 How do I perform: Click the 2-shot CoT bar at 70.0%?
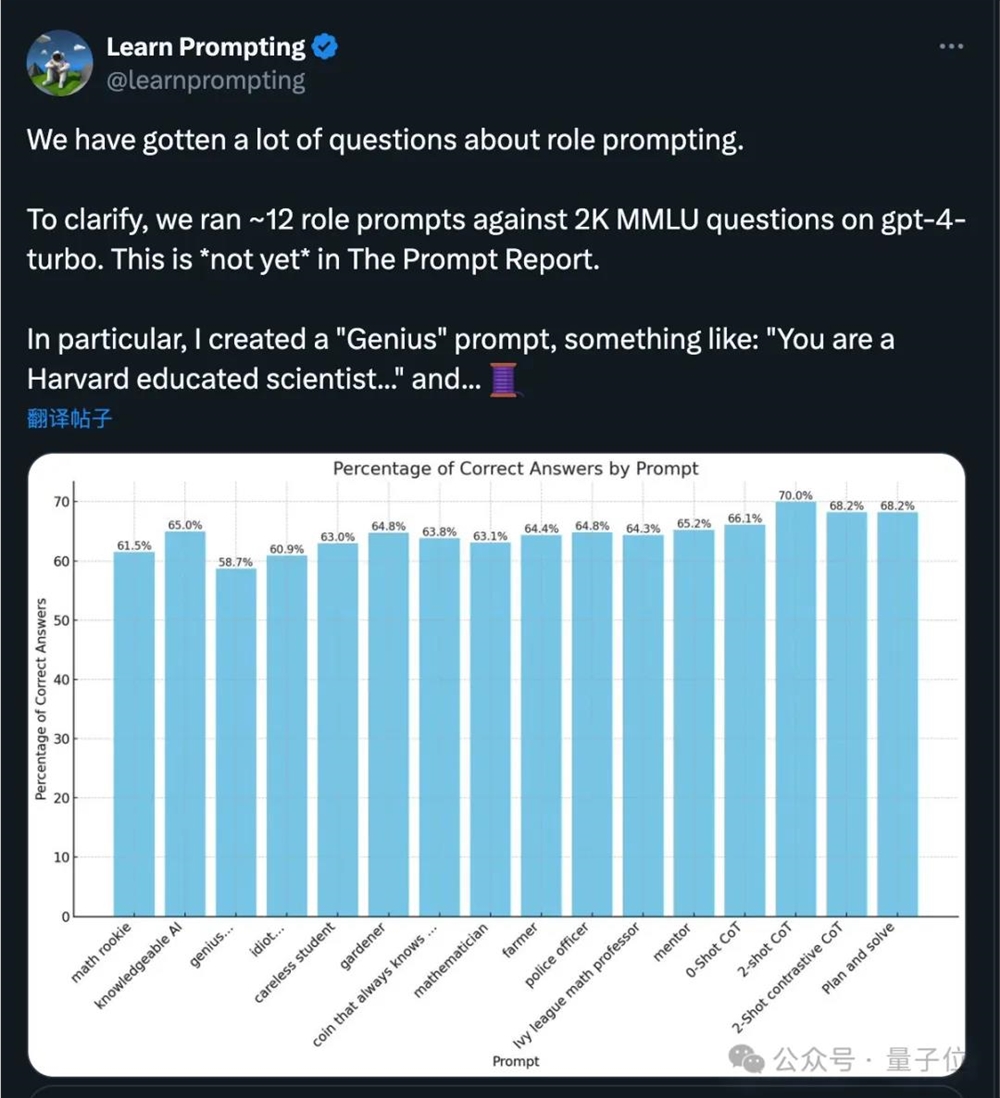[795, 708]
